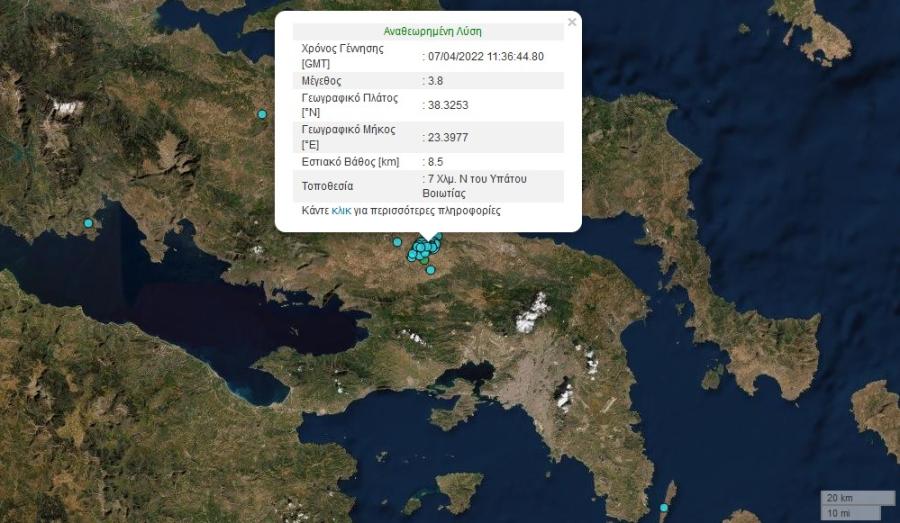Viewport: 900px width, 523px height.
Task: Click the magnitude value 3.8
Action: click(x=435, y=81)
